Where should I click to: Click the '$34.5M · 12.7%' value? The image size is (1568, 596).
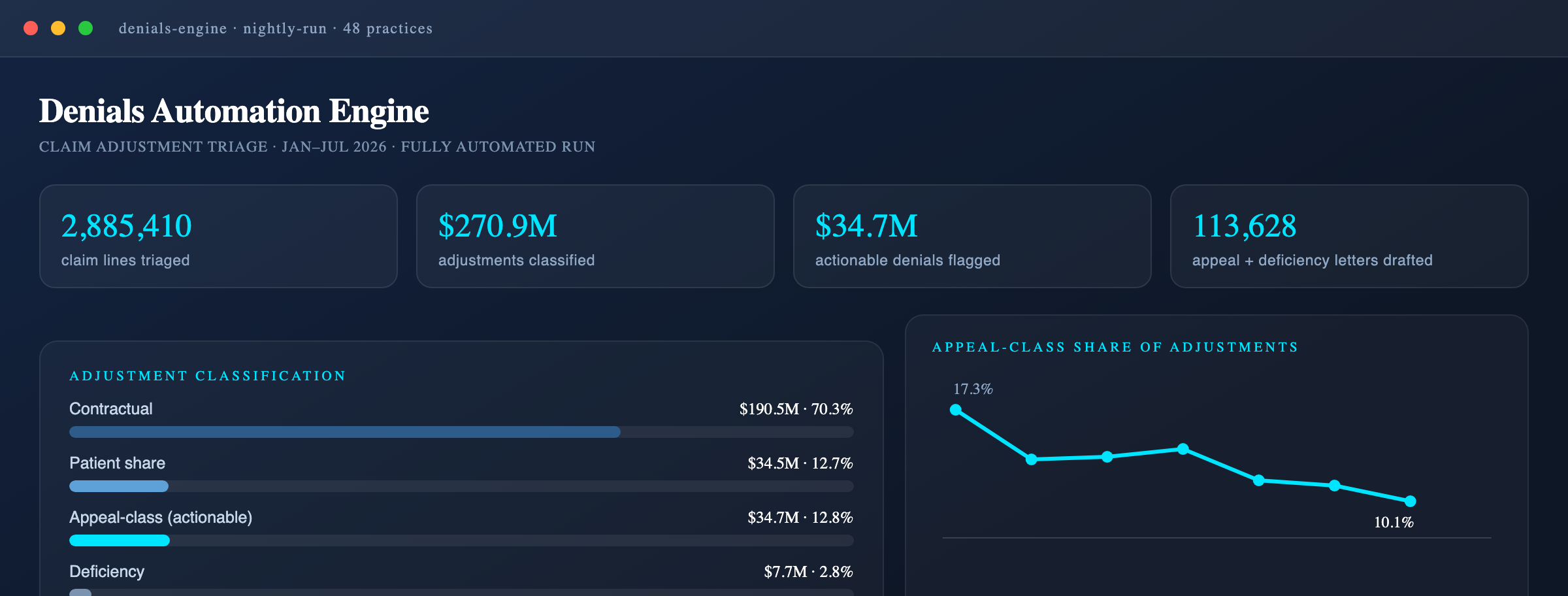[800, 463]
